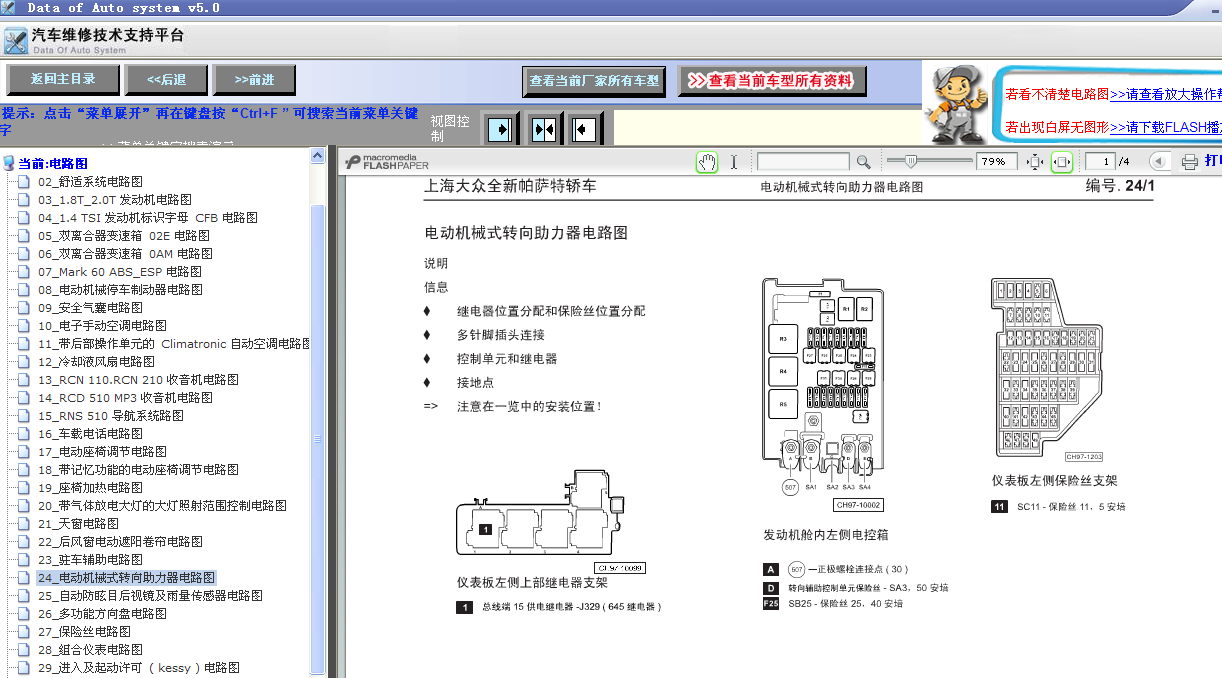The height and width of the screenshot is (678, 1222).
Task: Open 22_后风窗电动遮阳卷帘电路图
Action: [x=120, y=541]
